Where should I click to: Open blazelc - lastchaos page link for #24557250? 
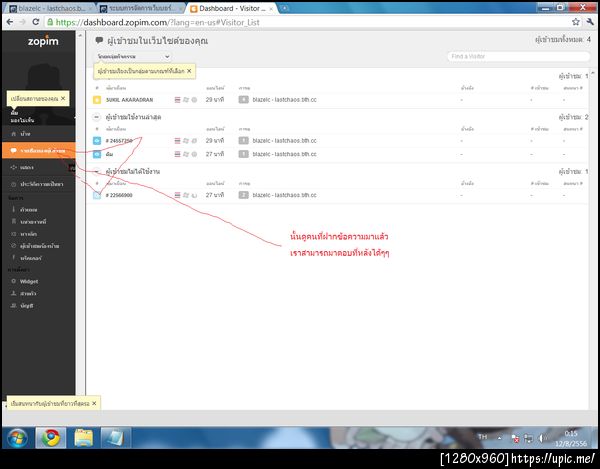pyautogui.click(x=284, y=141)
